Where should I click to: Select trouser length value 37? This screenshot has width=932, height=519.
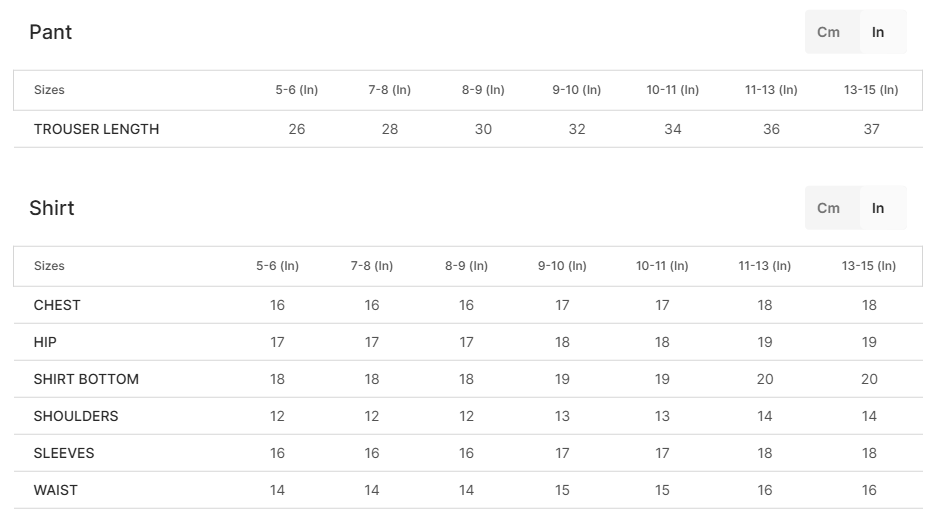click(871, 129)
